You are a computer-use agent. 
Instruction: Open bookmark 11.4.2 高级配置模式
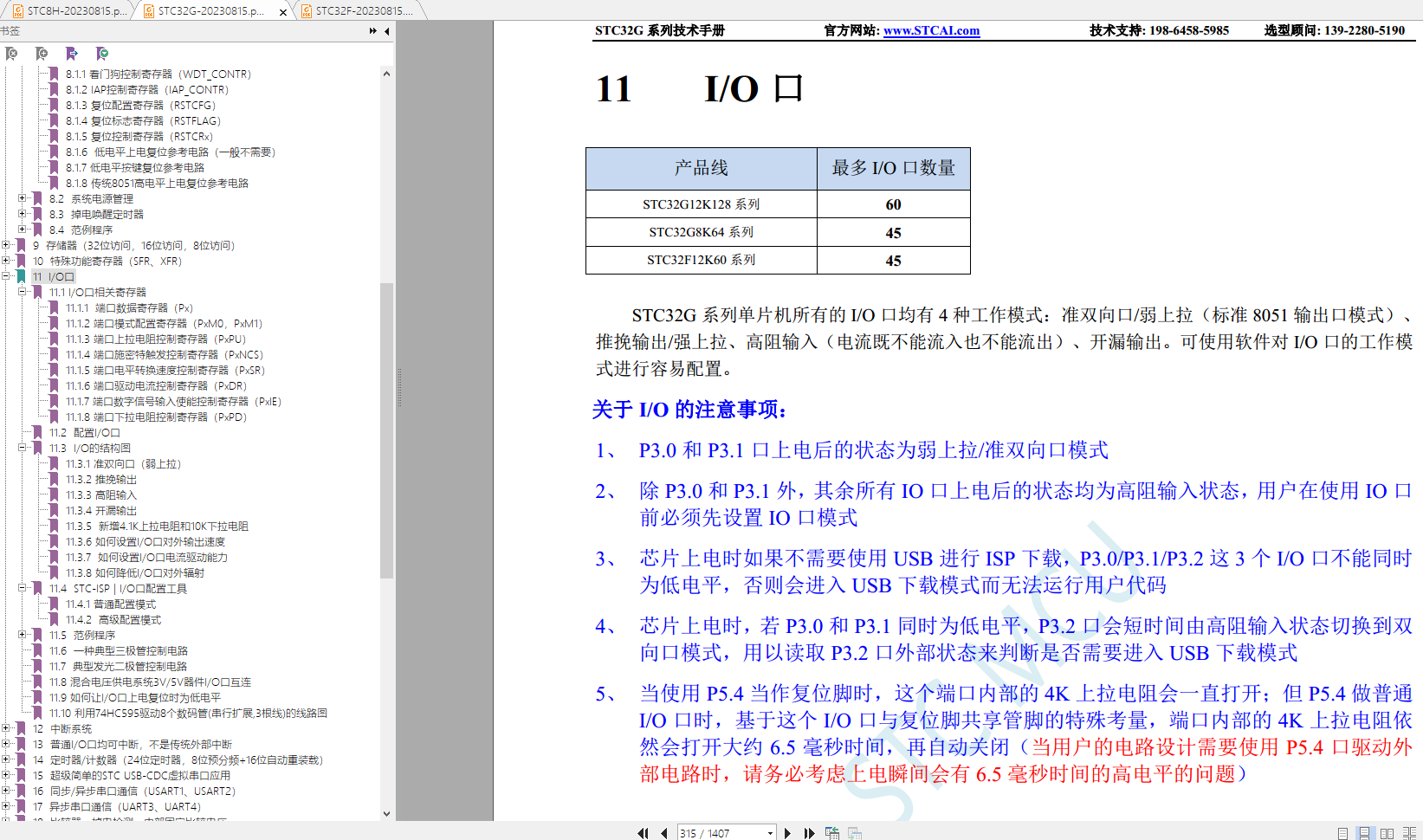[x=113, y=620]
